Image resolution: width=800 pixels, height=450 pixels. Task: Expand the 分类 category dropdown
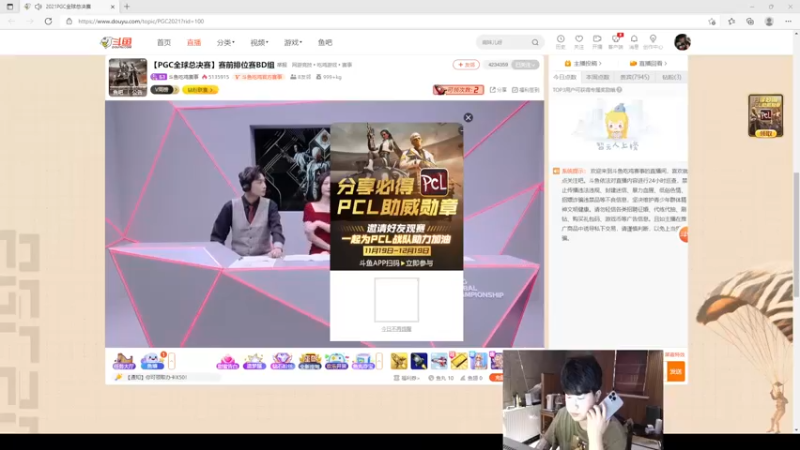coord(226,43)
